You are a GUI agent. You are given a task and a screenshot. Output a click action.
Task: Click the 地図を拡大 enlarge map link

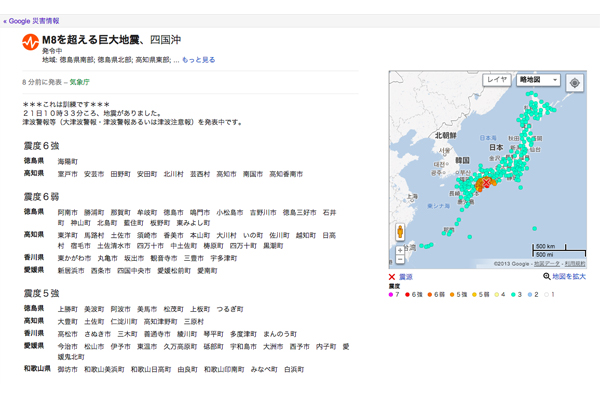pos(569,276)
